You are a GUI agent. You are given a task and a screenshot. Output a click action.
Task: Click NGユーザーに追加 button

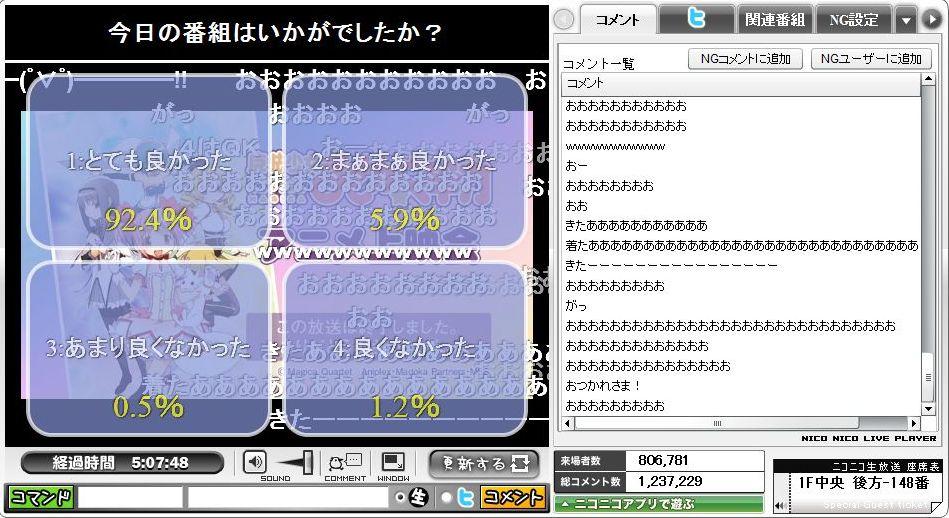[x=871, y=59]
